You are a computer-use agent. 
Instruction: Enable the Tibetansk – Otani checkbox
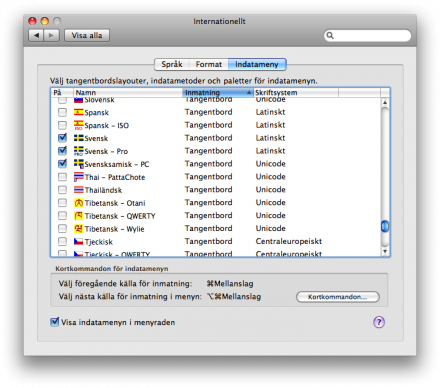[x=62, y=203]
